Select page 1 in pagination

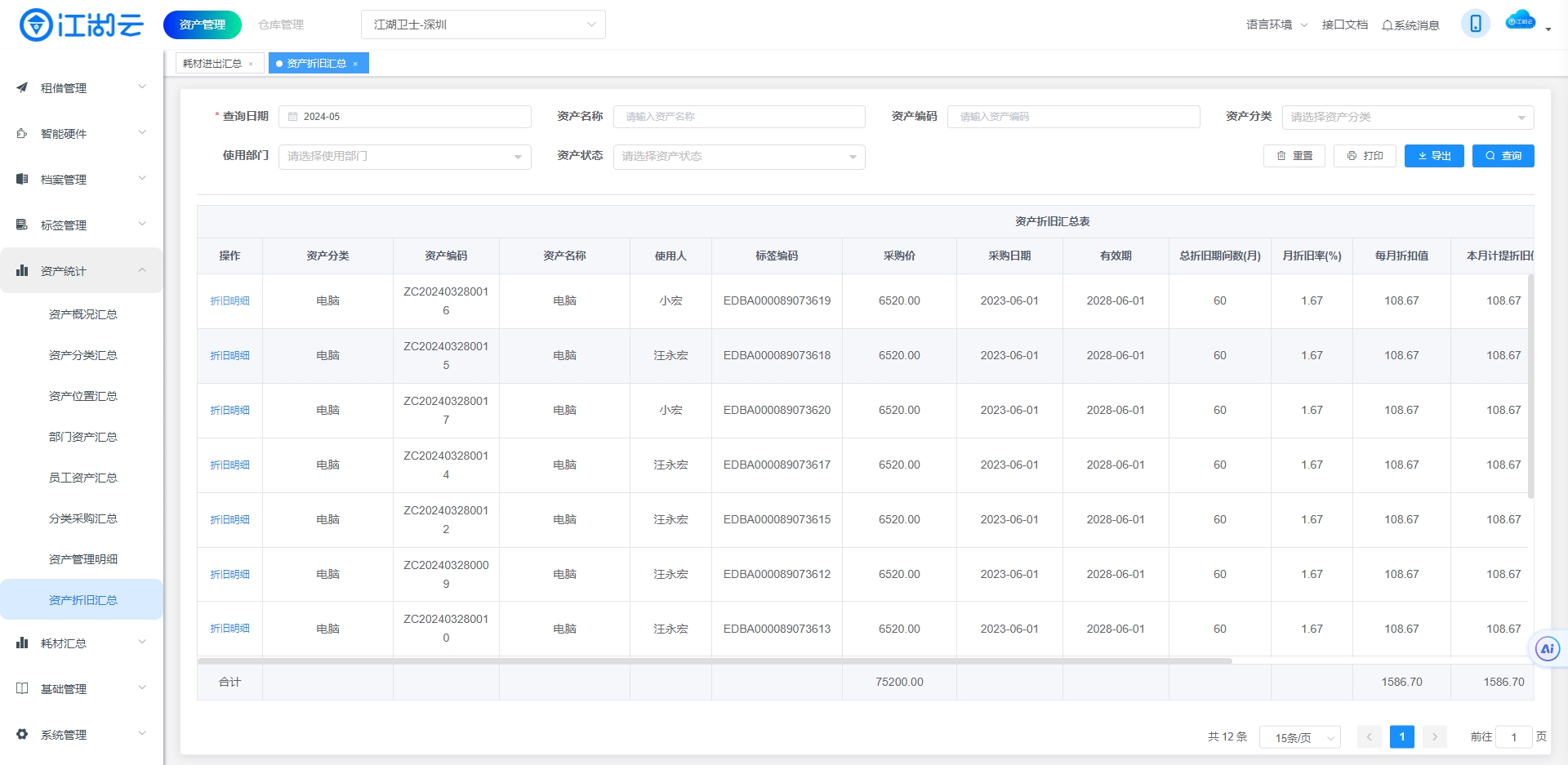point(1402,736)
